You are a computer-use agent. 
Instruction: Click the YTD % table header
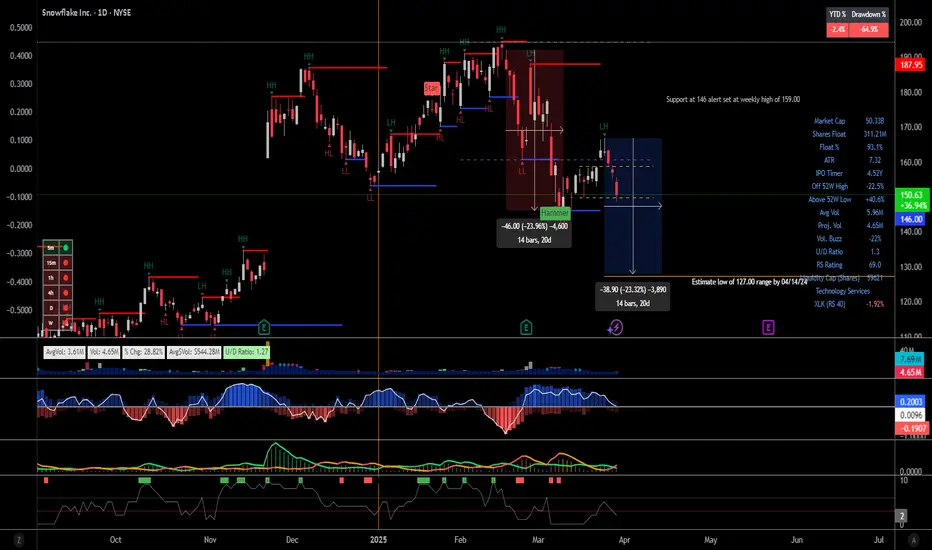(x=837, y=14)
